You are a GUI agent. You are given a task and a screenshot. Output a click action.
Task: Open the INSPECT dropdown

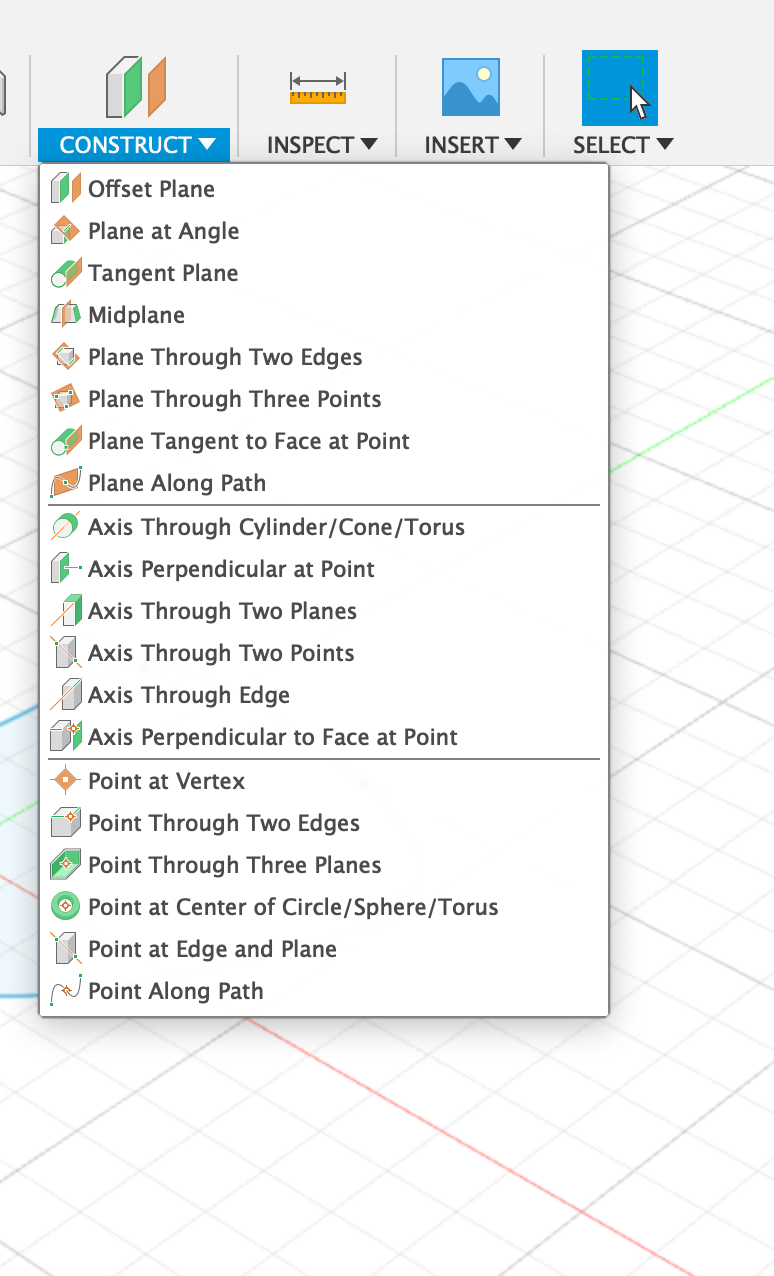[322, 145]
